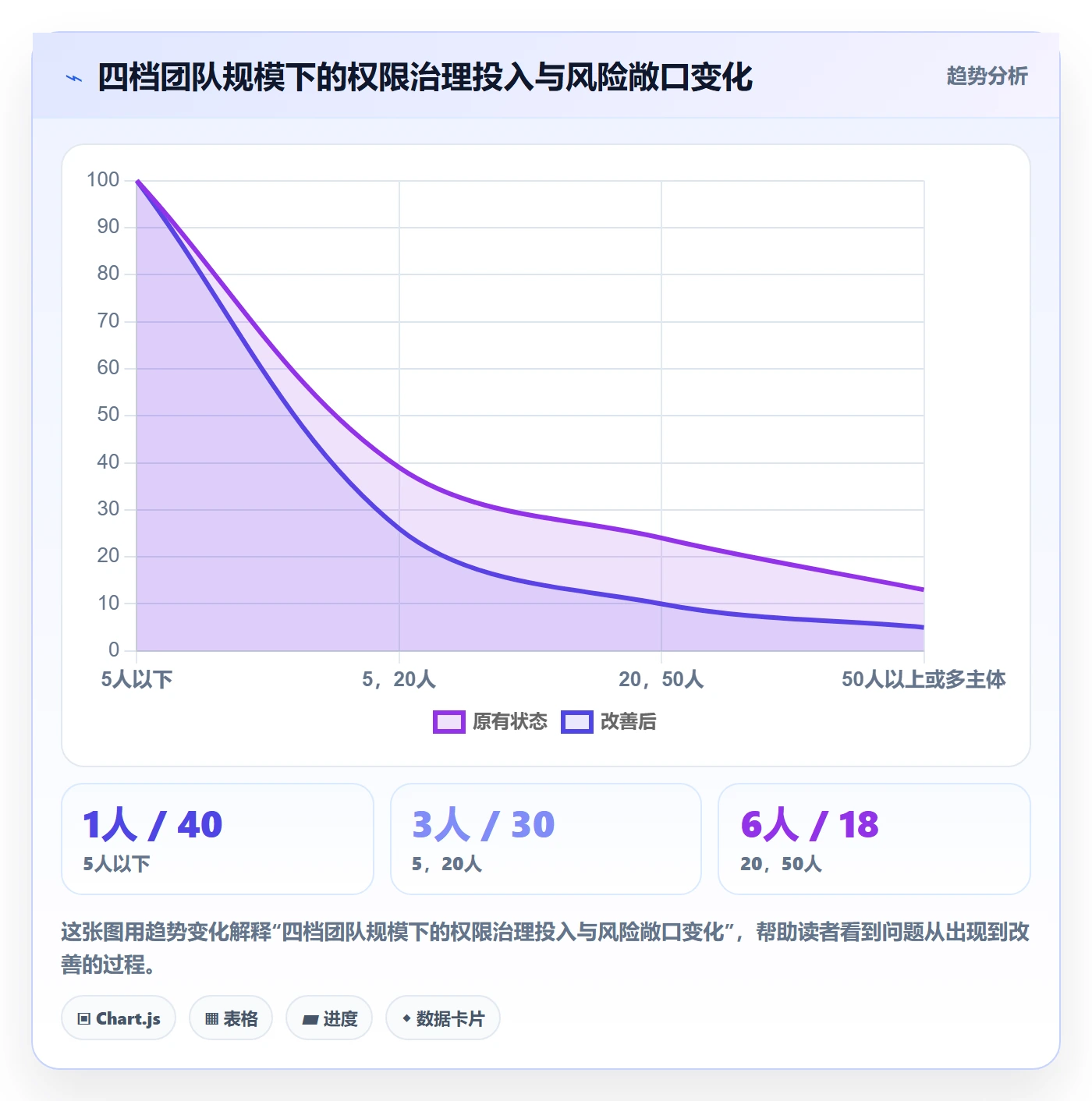Click the y-axis value 80

click(x=108, y=274)
